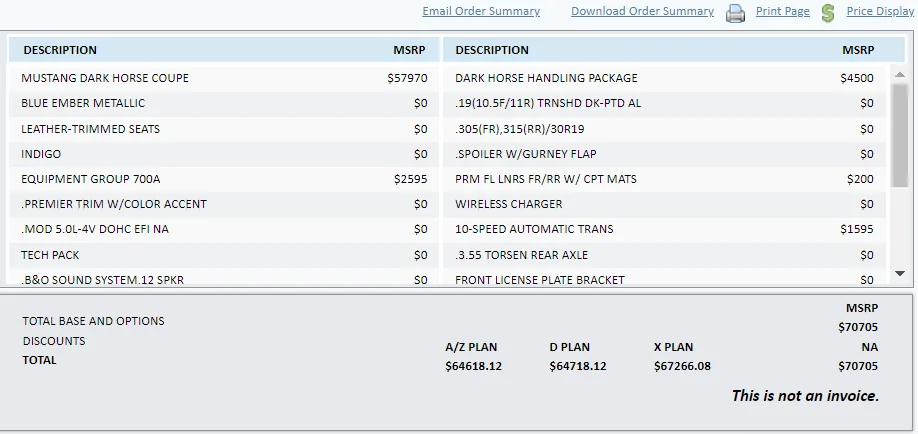This screenshot has width=918, height=434.
Task: Click the $64618.12 A/Z plan price
Action: click(474, 367)
